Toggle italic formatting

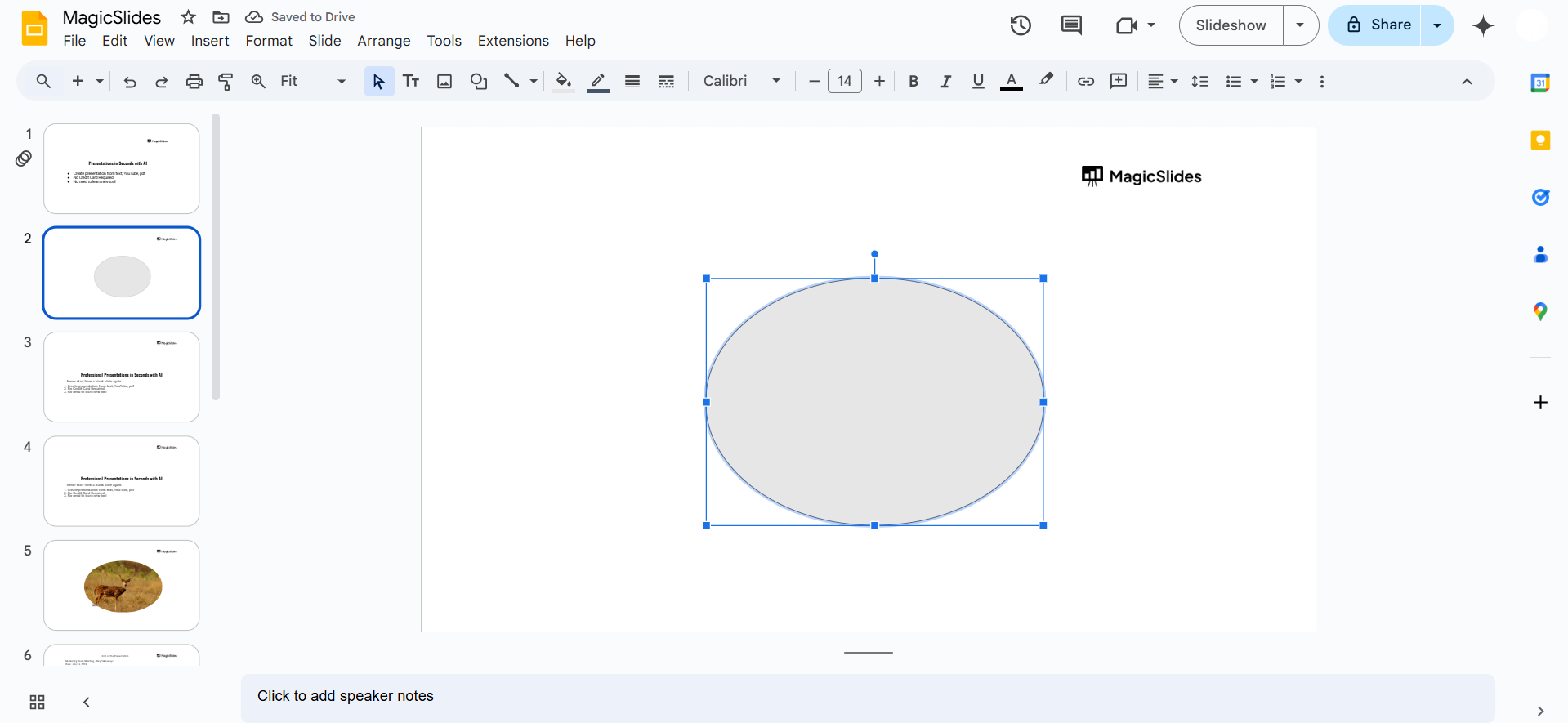[x=945, y=81]
